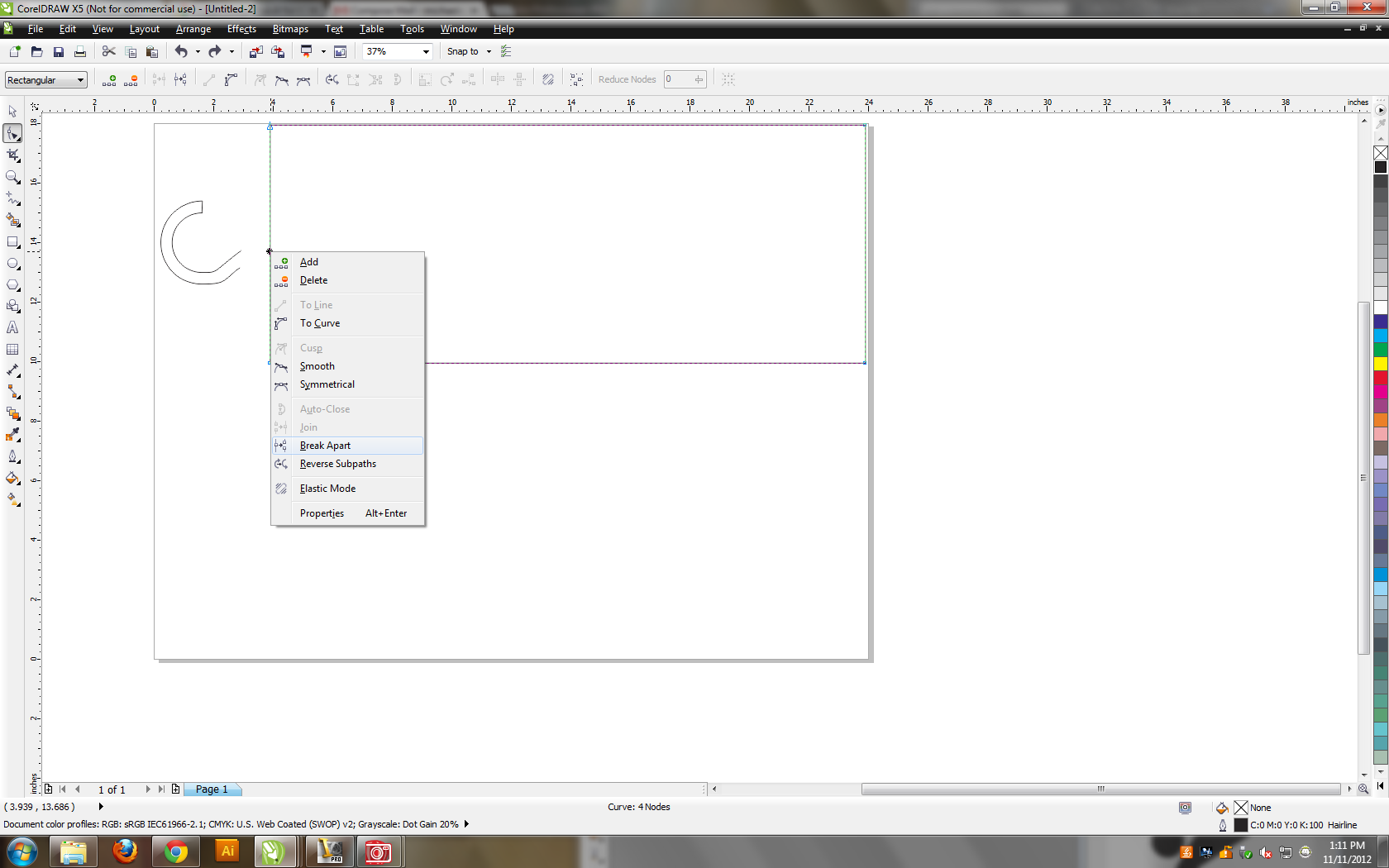Screen dimensions: 1389x868
Task: Open the Arrange menu
Action: coord(193,29)
